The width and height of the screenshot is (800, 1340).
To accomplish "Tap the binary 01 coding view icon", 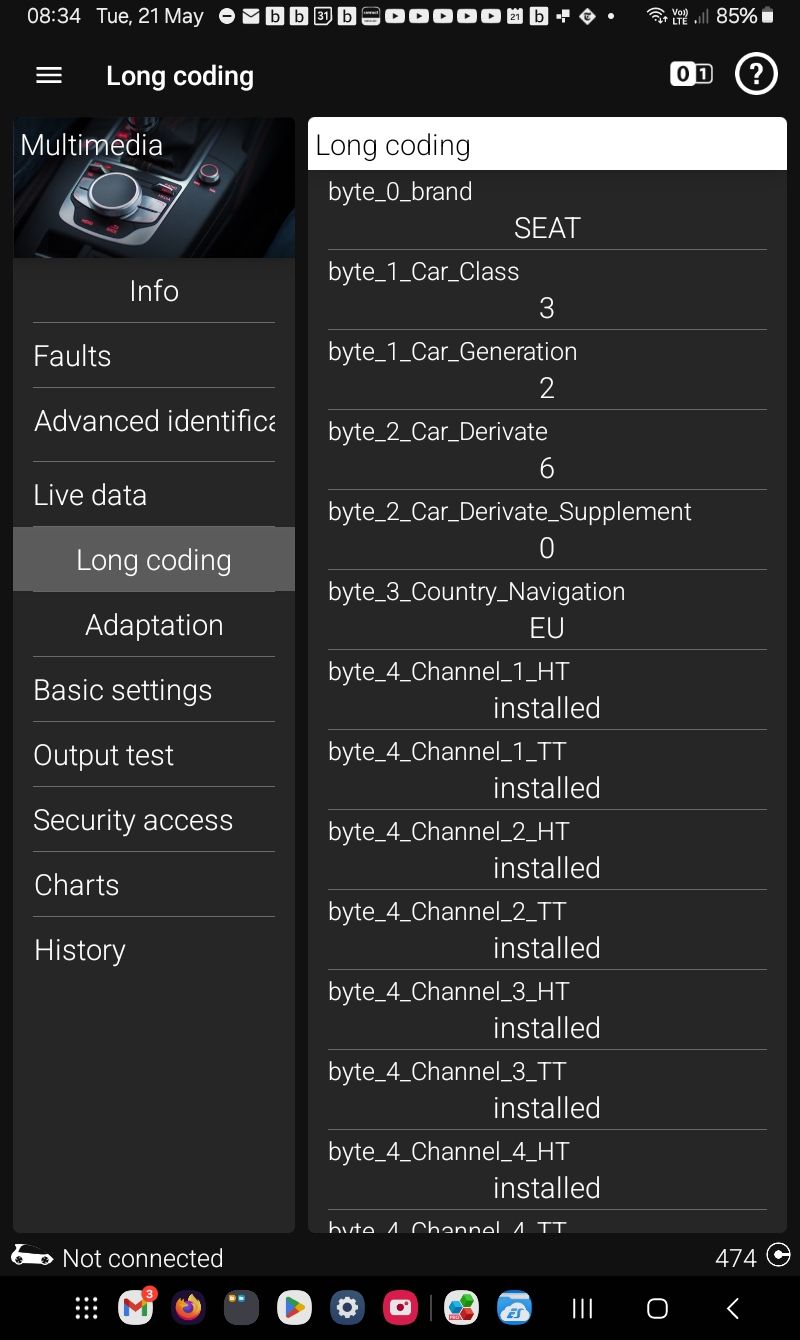I will (691, 74).
